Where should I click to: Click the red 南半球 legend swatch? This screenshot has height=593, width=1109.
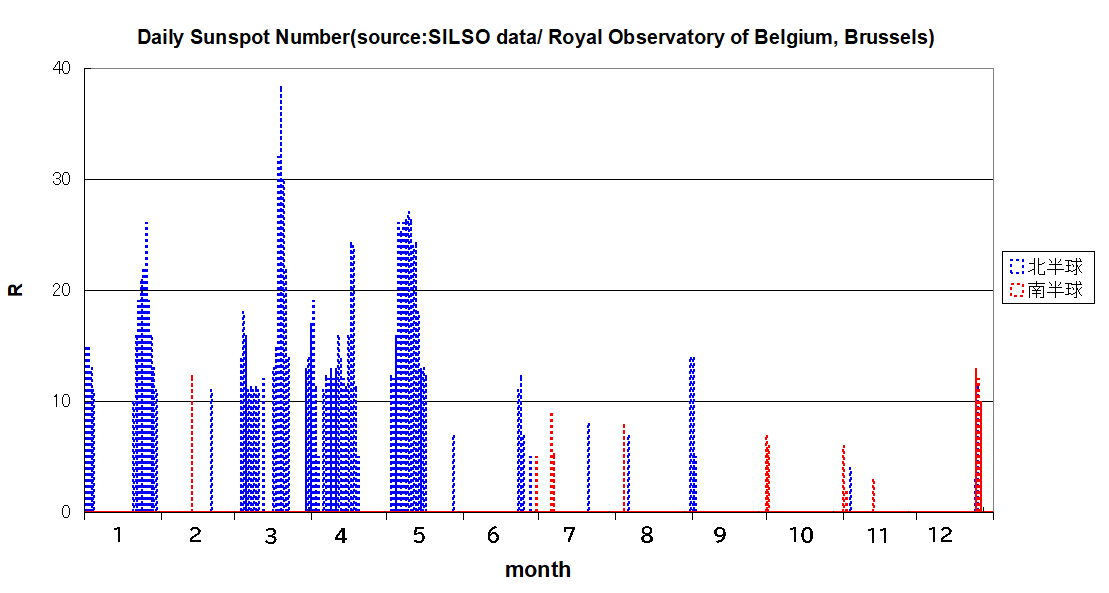1018,290
